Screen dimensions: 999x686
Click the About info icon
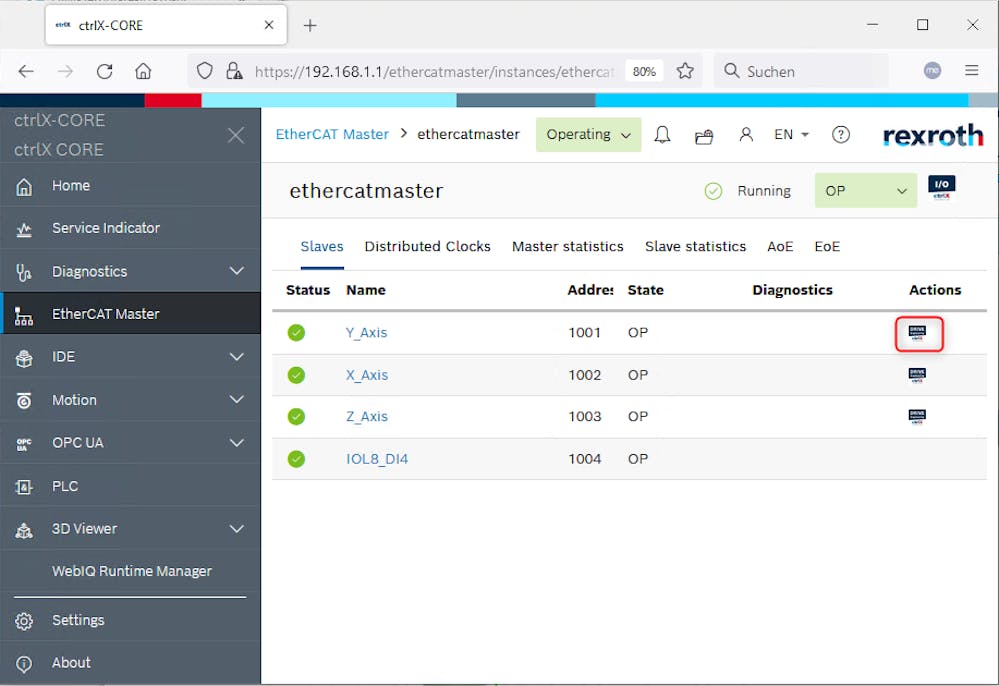24,664
